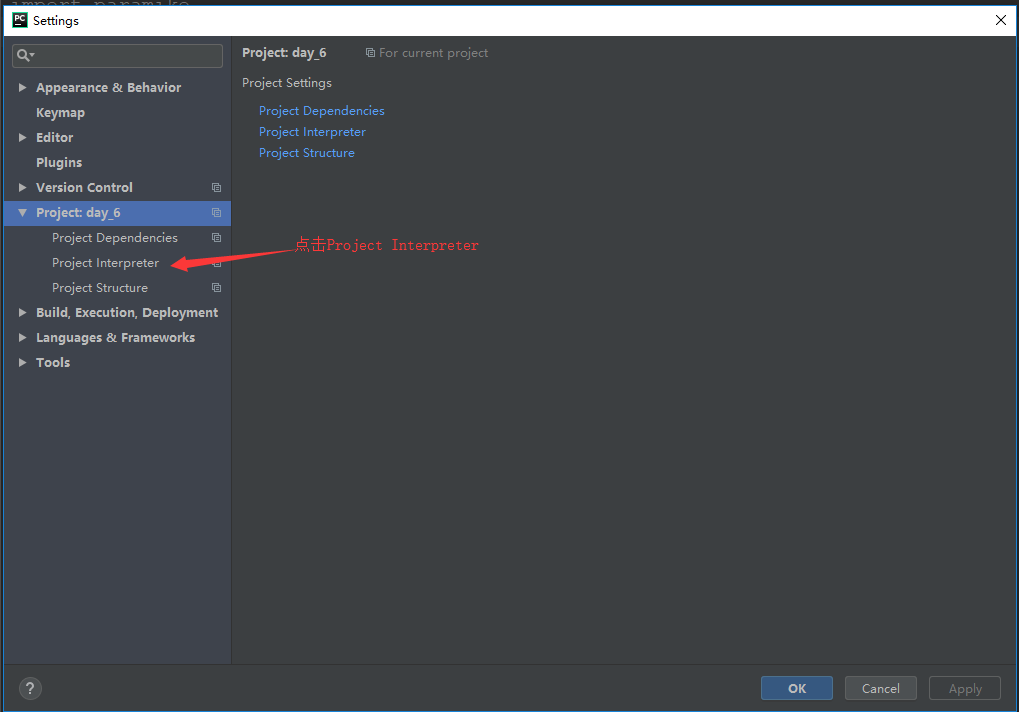Viewport: 1019px width, 712px height.
Task: Expand the Build, Execution, Deployment arrow
Action: (x=23, y=312)
